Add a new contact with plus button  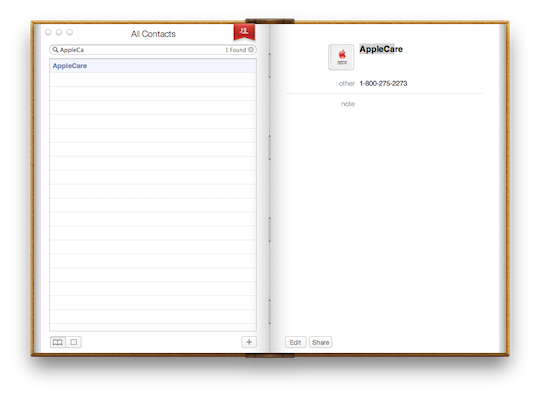(249, 342)
